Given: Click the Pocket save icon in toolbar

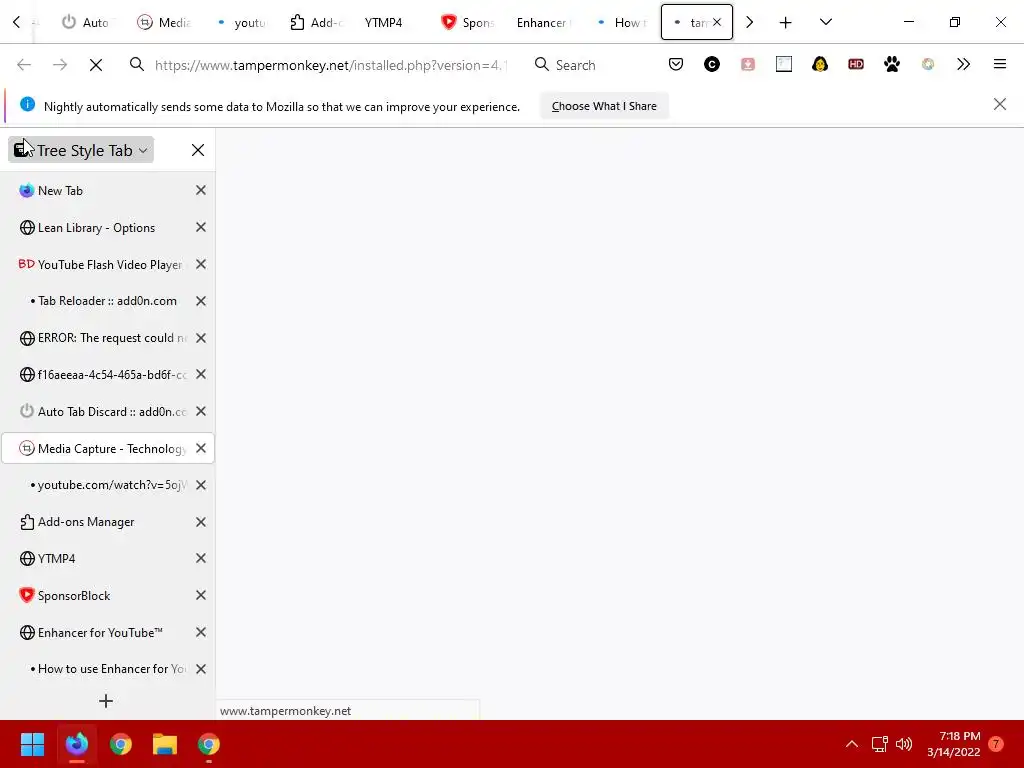Looking at the screenshot, I should click(676, 64).
